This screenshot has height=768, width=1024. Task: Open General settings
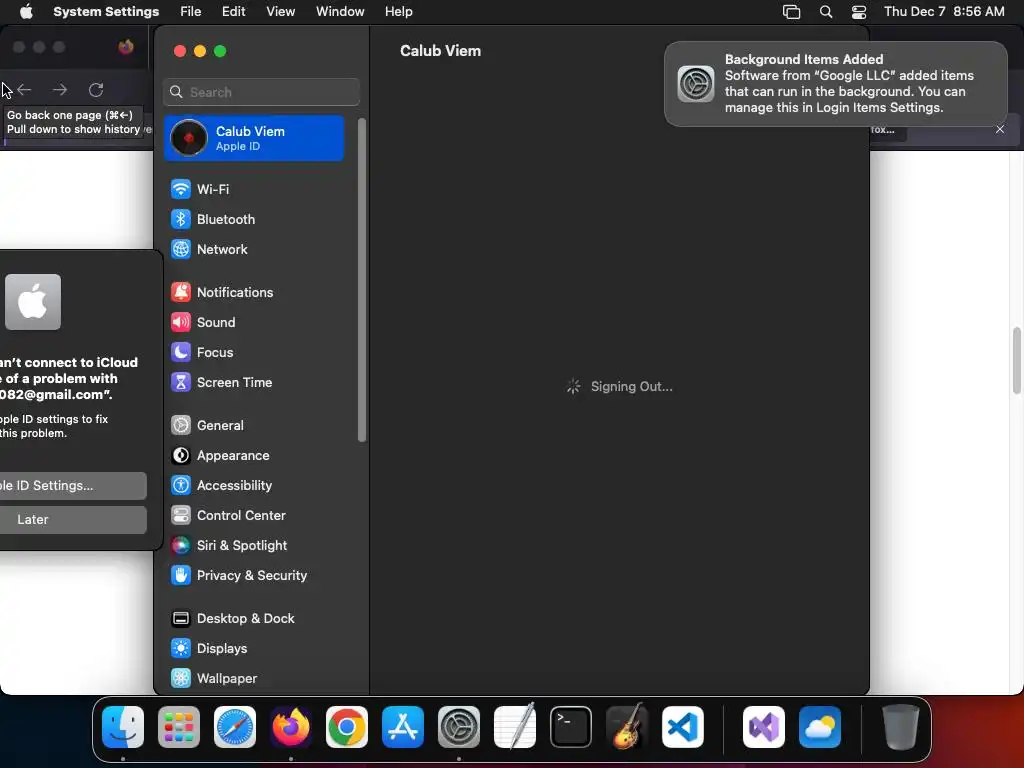255,426
